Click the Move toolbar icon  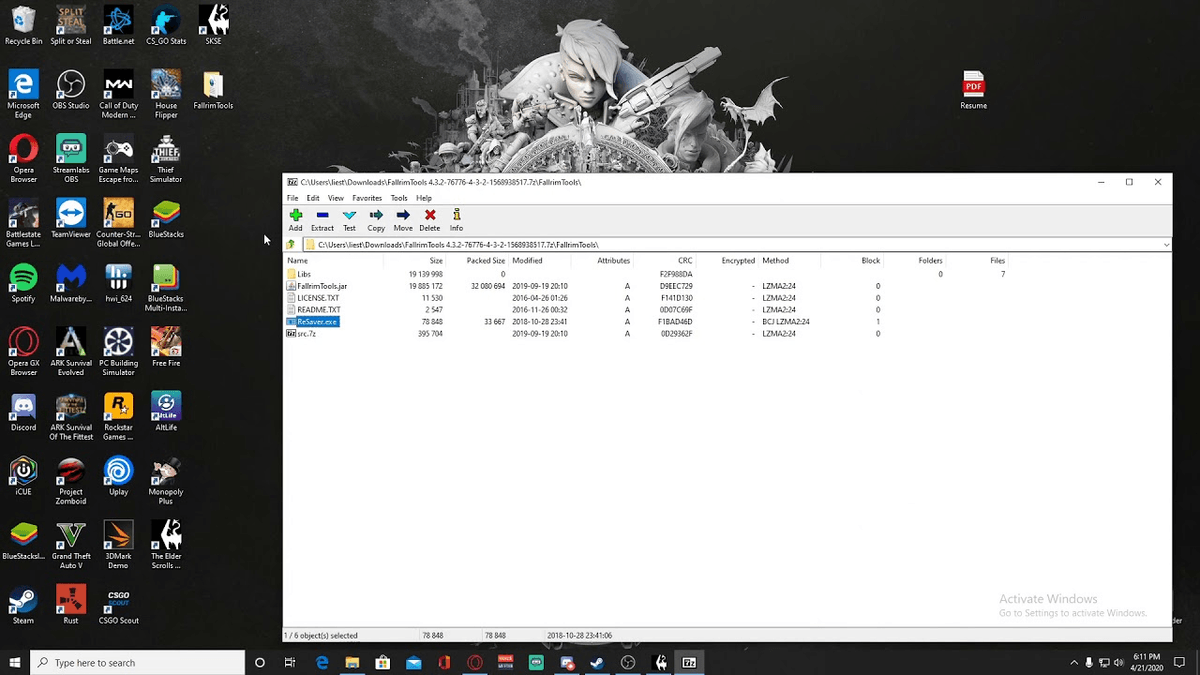pos(403,219)
